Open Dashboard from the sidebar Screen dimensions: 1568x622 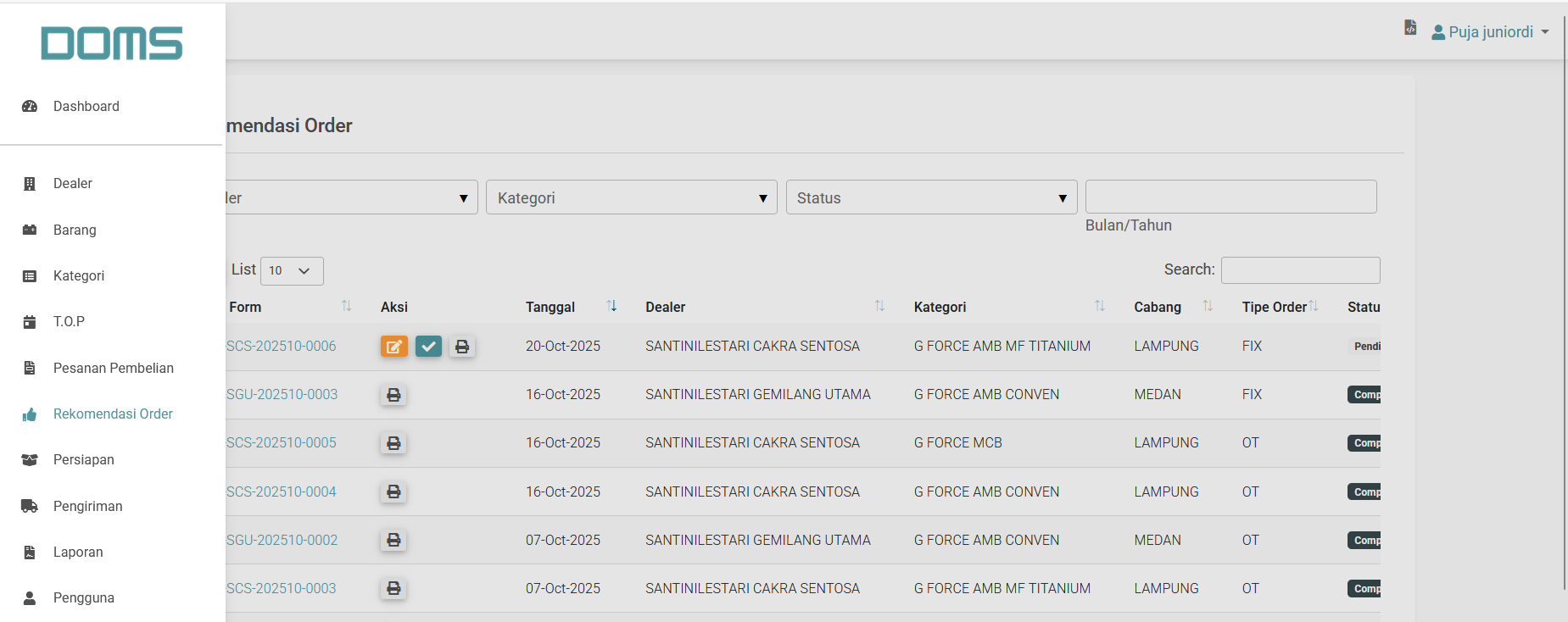point(86,106)
